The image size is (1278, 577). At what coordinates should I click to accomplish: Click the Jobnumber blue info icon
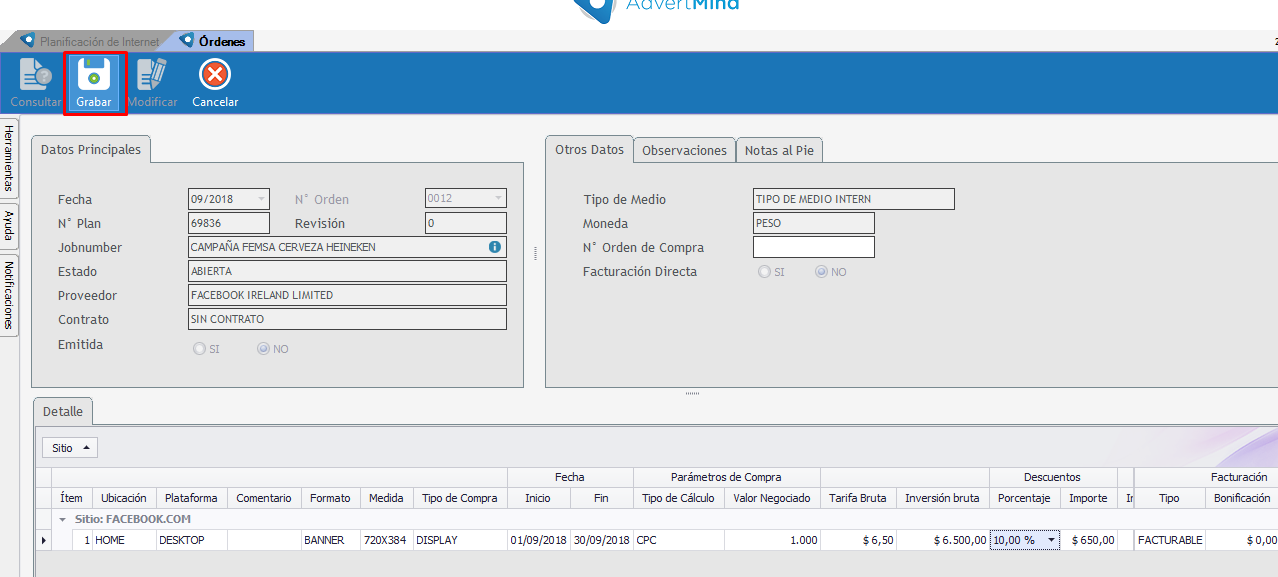point(494,247)
